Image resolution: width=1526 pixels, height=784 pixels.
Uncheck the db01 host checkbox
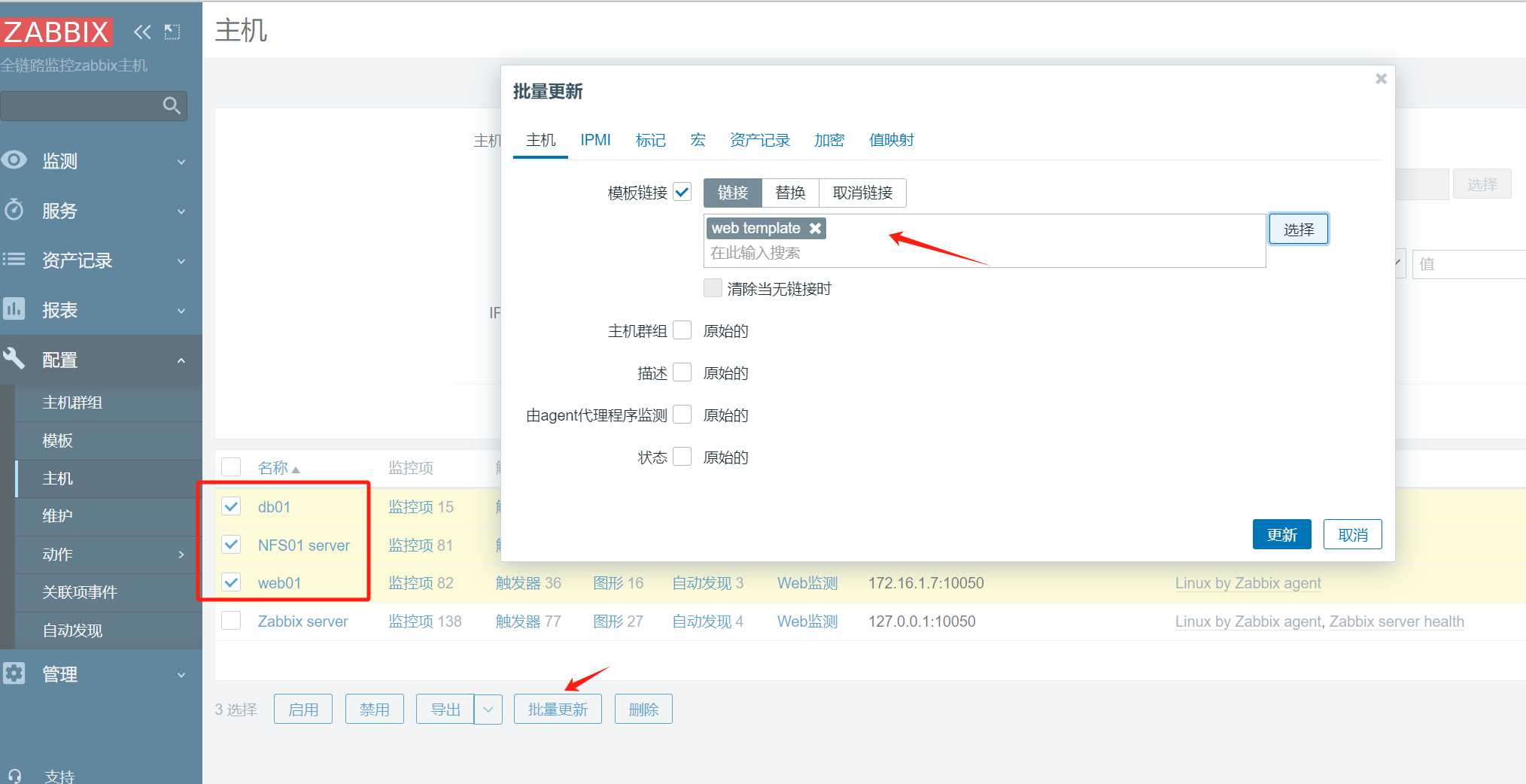[231, 506]
